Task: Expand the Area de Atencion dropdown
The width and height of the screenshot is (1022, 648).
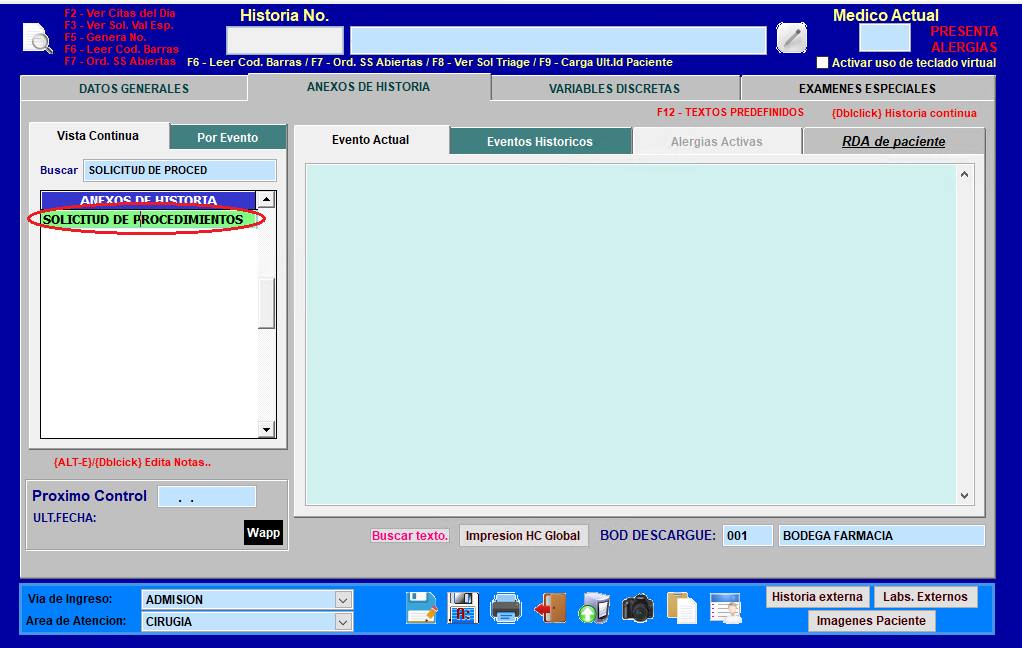Action: tap(343, 622)
